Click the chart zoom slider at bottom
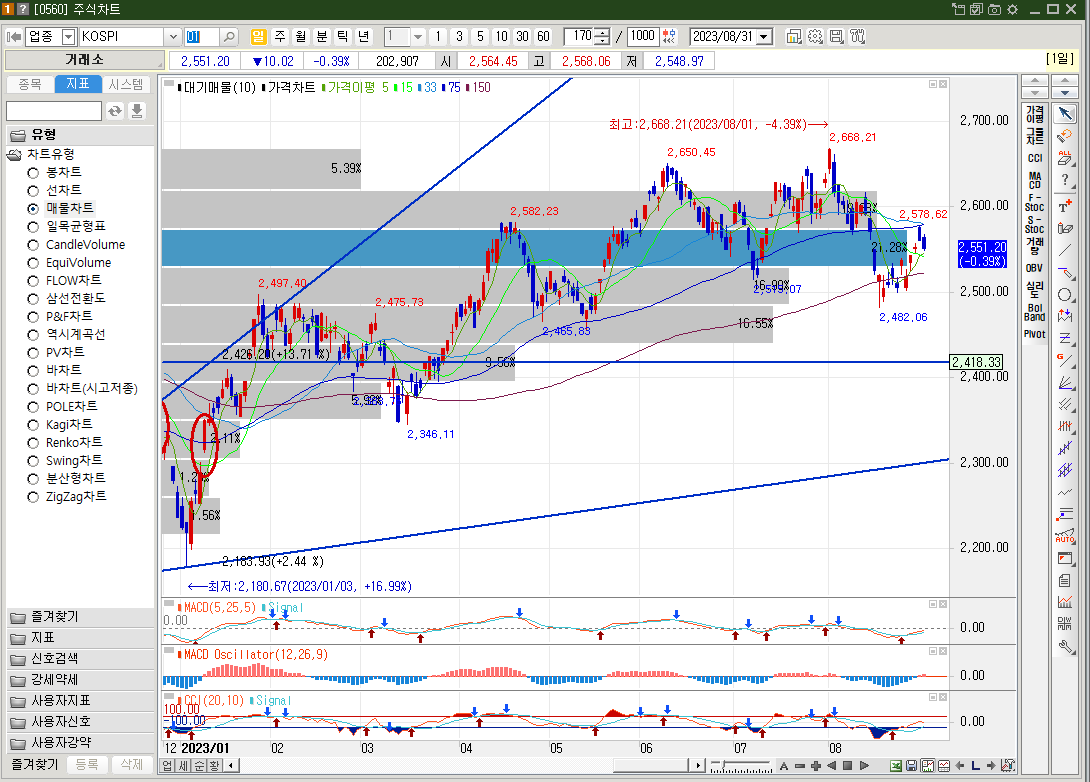 point(740,766)
